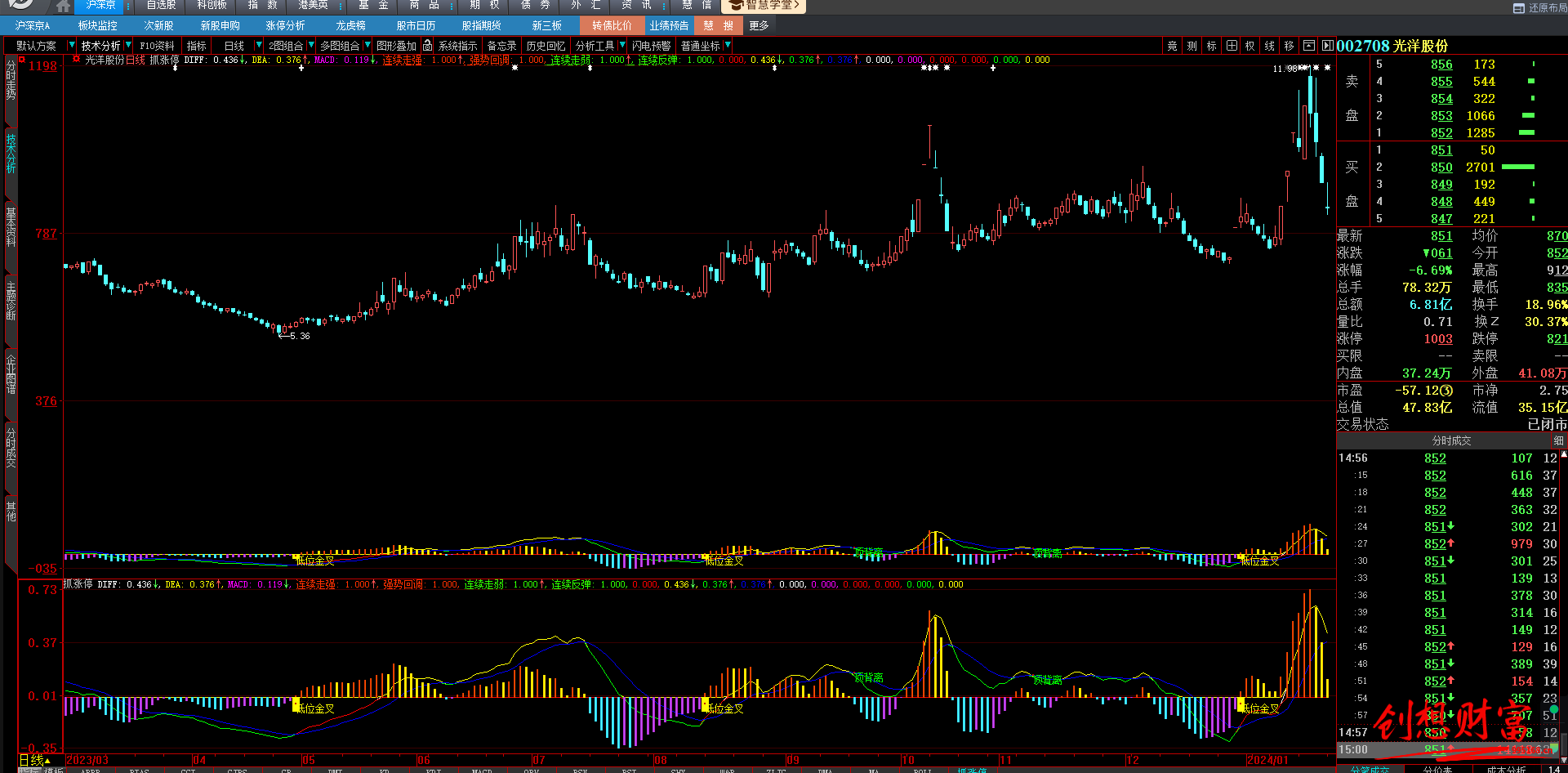Open the 智慧学堂 graduation cap icon
This screenshot has height=773, width=1568.
click(x=736, y=5)
